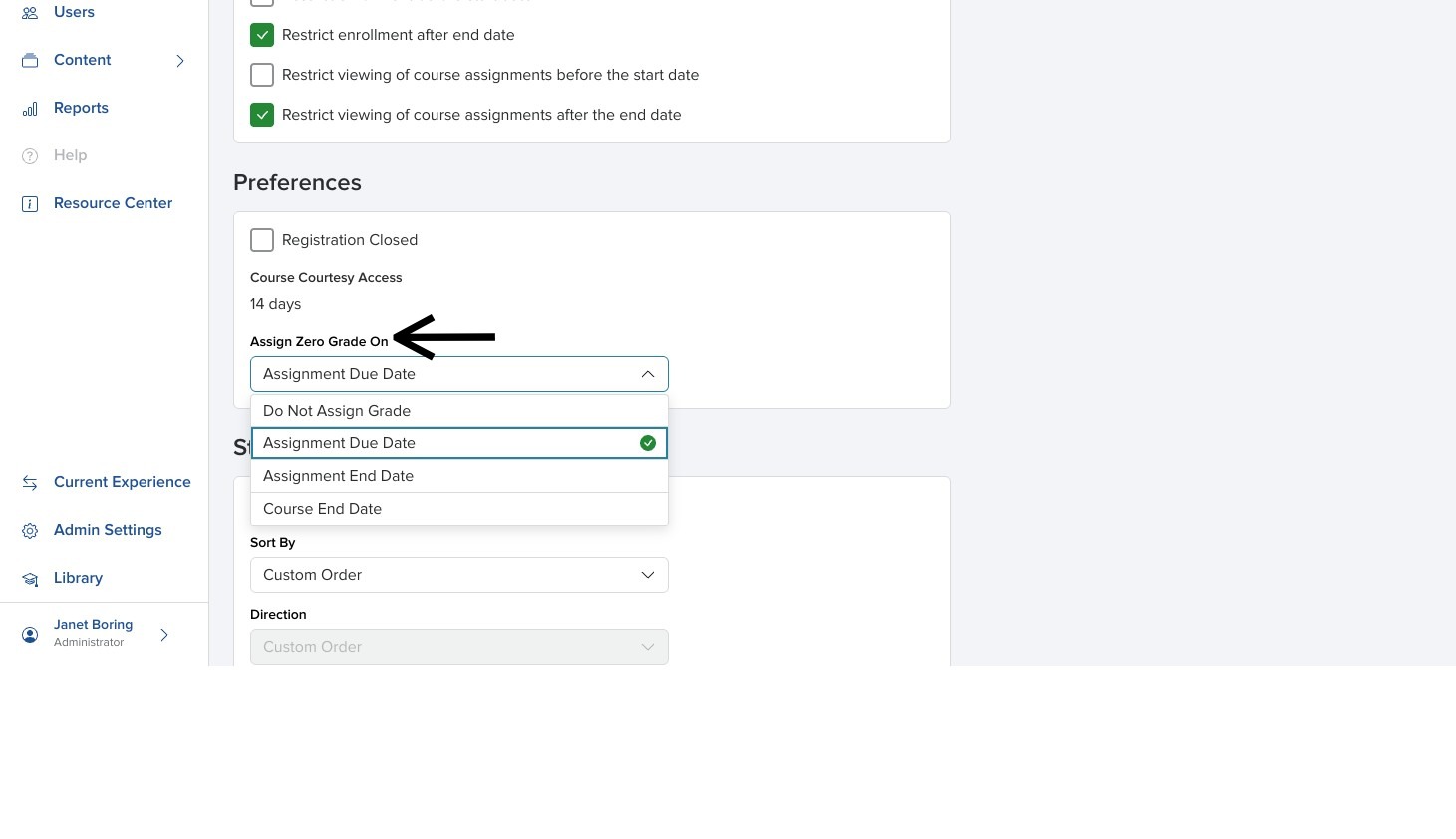Choose Assignment End Date option
1456x839 pixels.
click(x=459, y=476)
